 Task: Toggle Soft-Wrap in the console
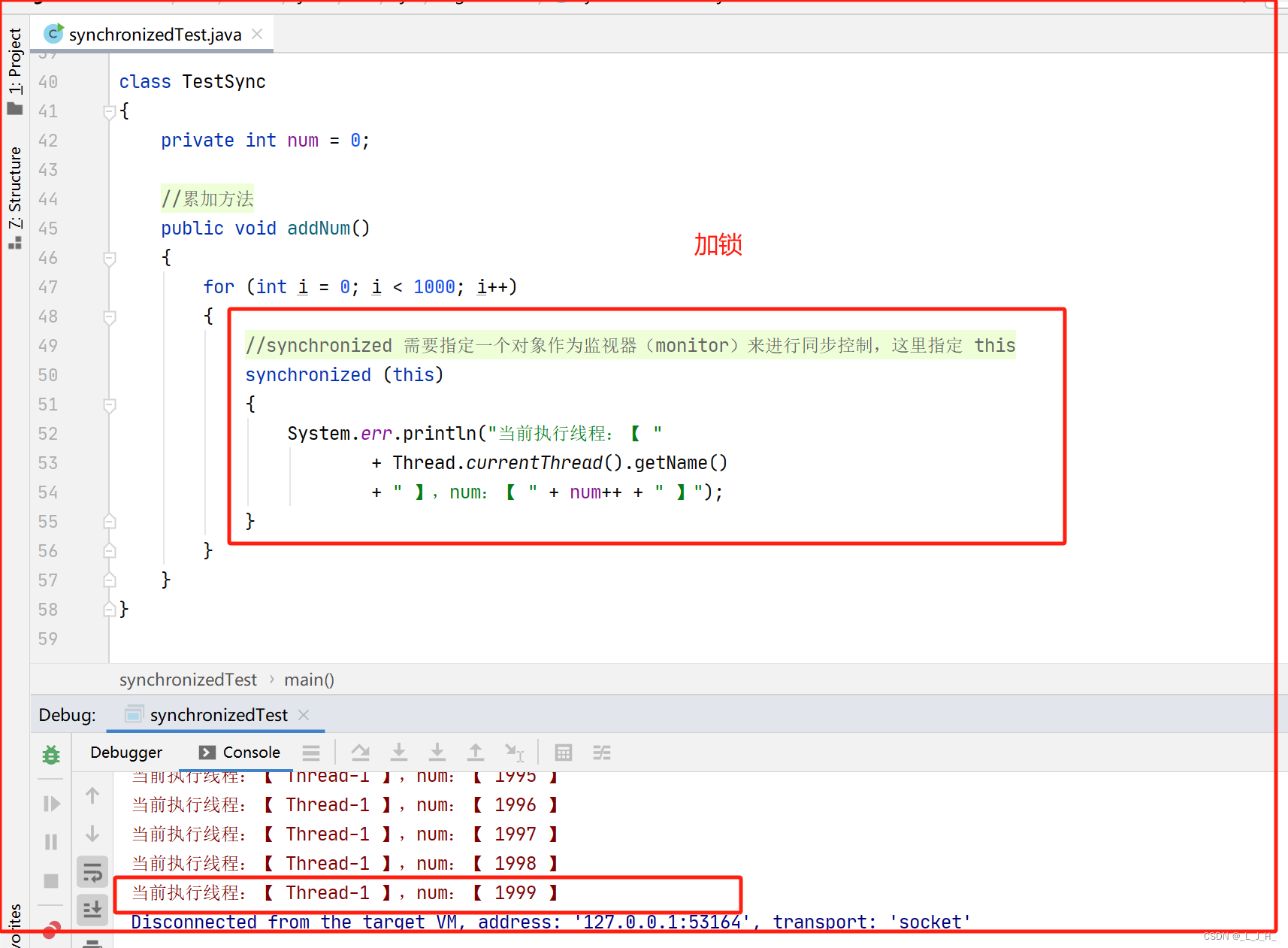(92, 872)
